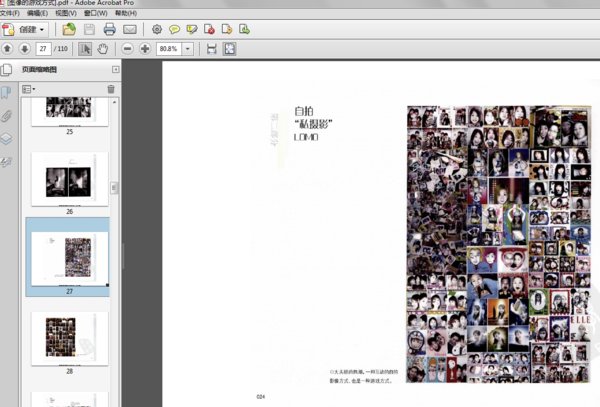Select page 26 thumbnail

pos(69,179)
